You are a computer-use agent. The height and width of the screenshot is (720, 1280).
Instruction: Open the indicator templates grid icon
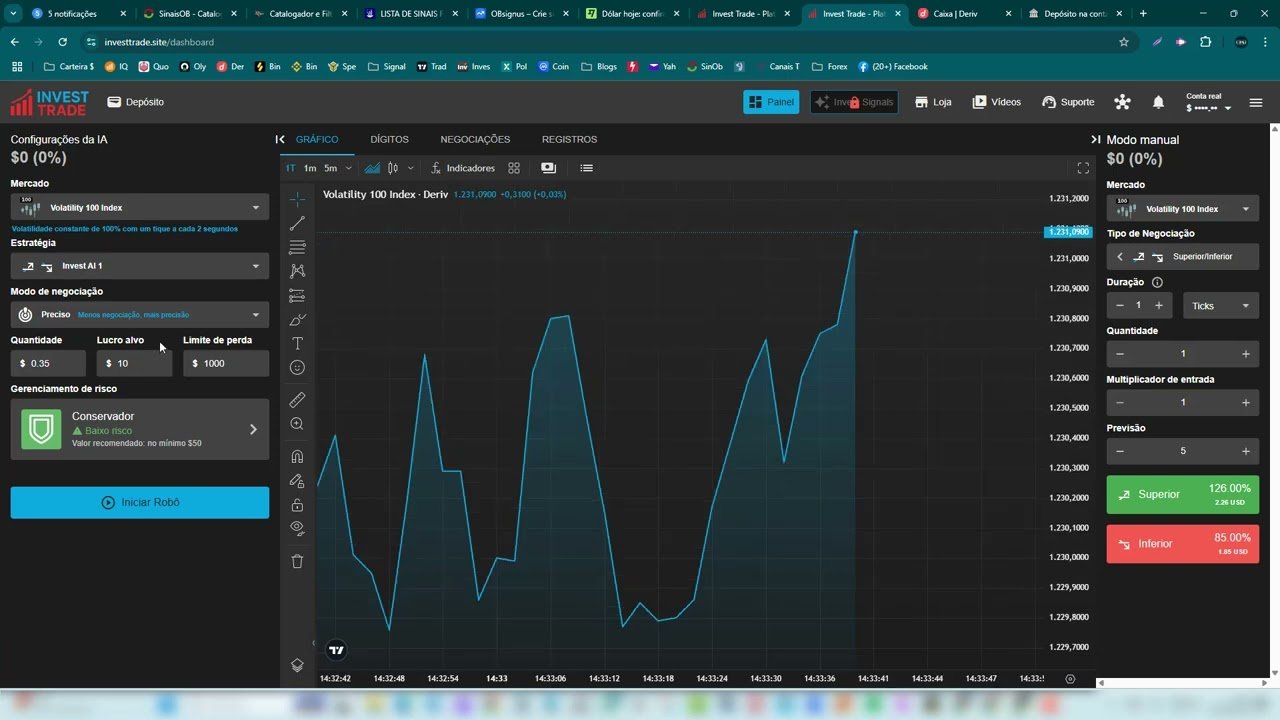coord(514,168)
